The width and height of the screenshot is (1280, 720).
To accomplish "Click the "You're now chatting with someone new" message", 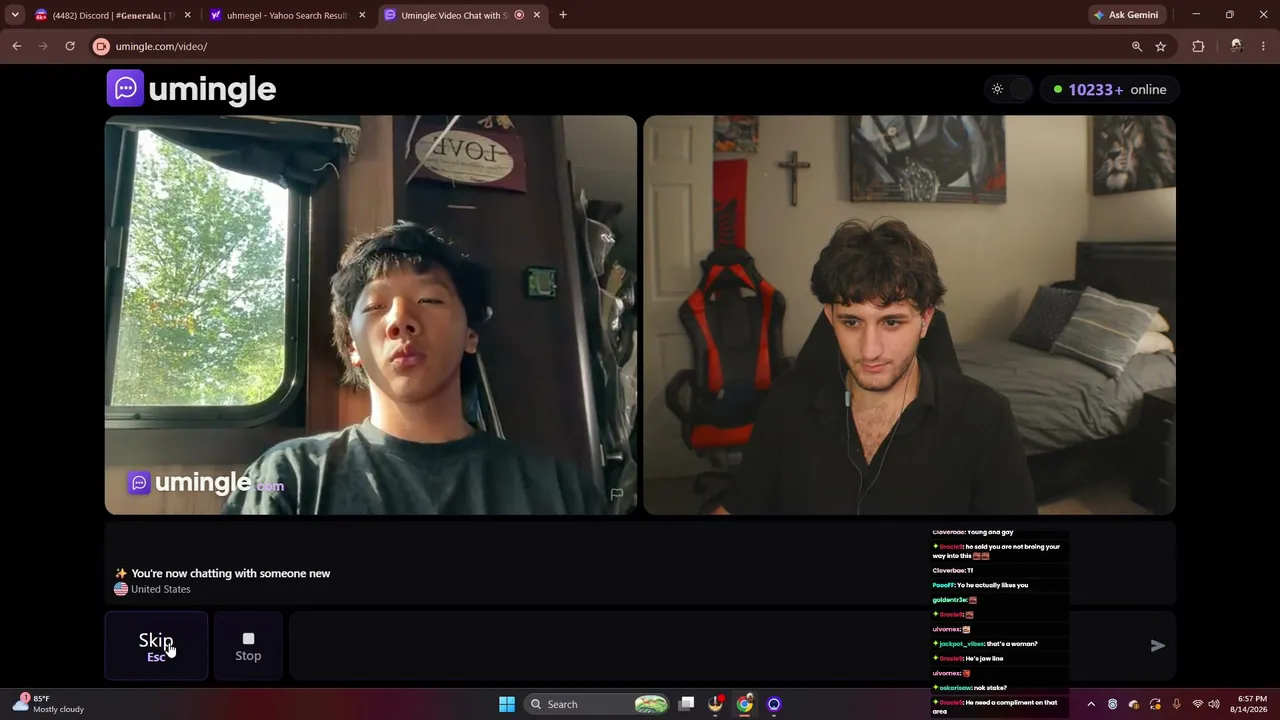I will (x=222, y=573).
